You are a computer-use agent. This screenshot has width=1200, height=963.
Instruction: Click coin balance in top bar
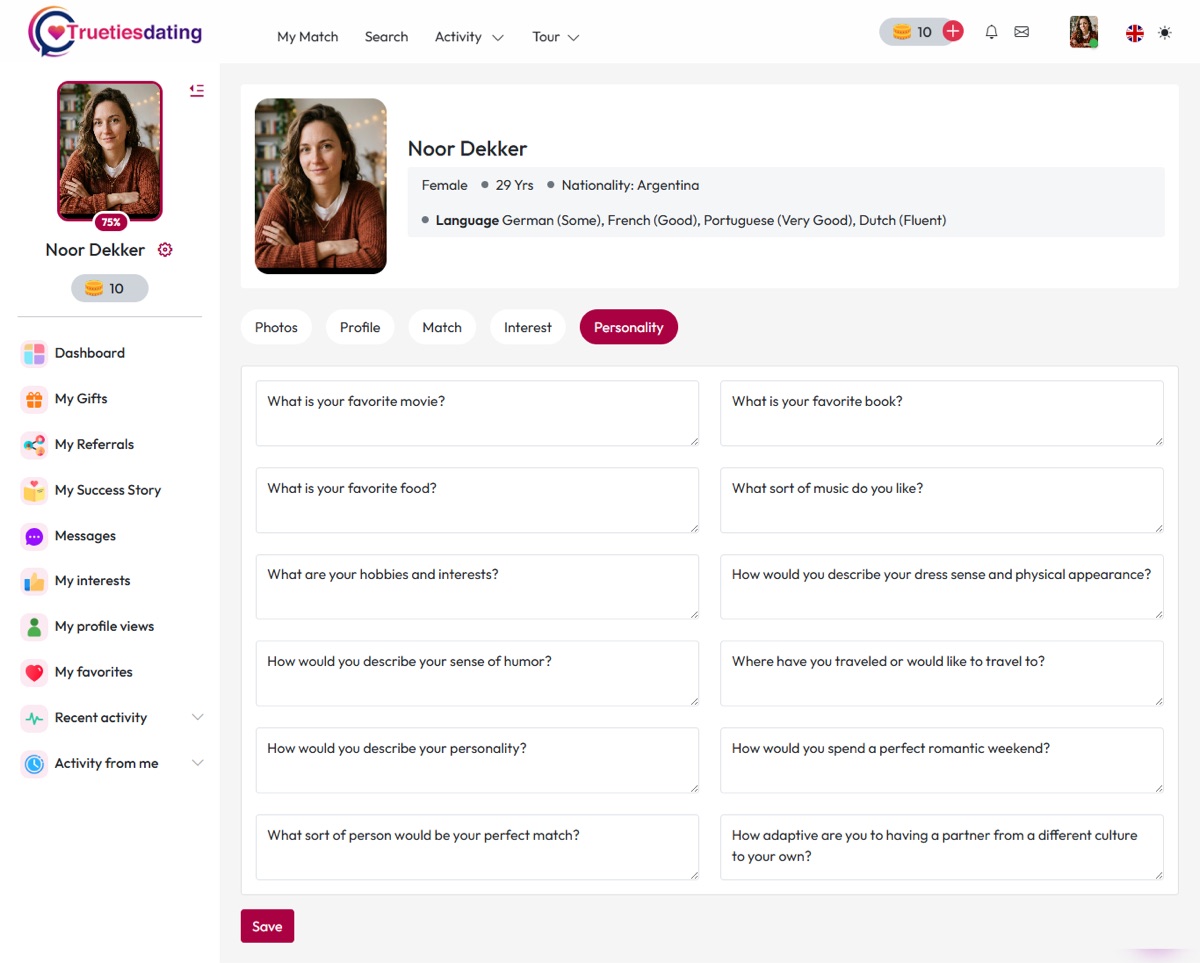[912, 32]
